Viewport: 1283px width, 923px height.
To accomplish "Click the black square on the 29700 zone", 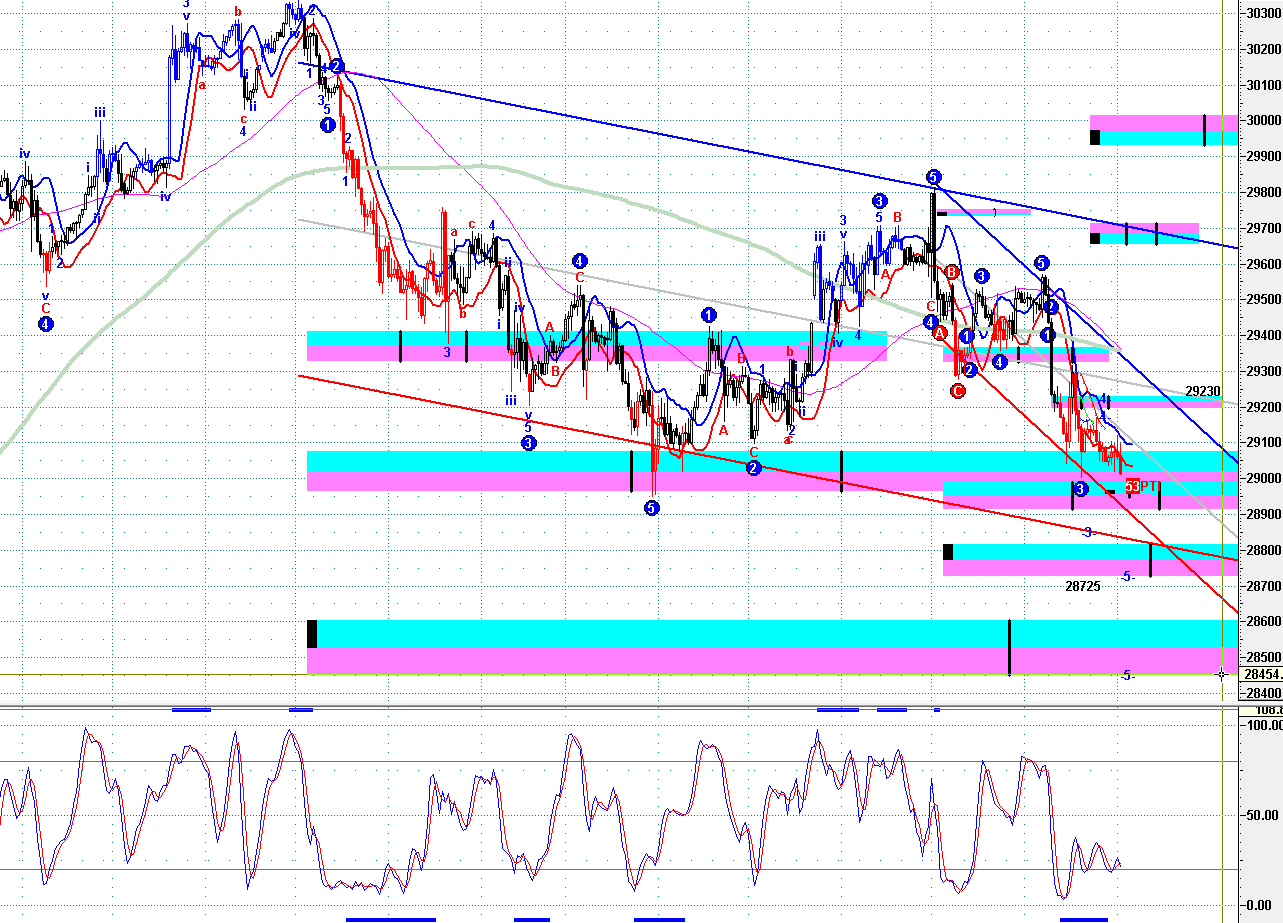I will (1095, 238).
